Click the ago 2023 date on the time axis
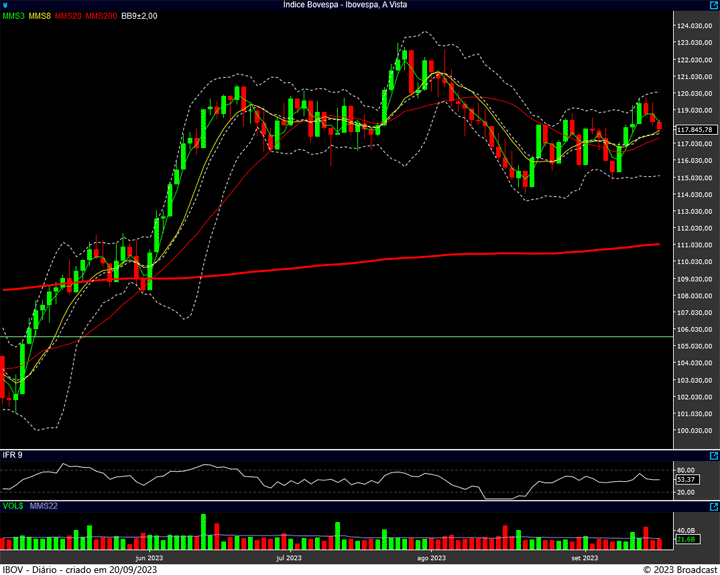Screen dimensions: 720x575 [430, 557]
